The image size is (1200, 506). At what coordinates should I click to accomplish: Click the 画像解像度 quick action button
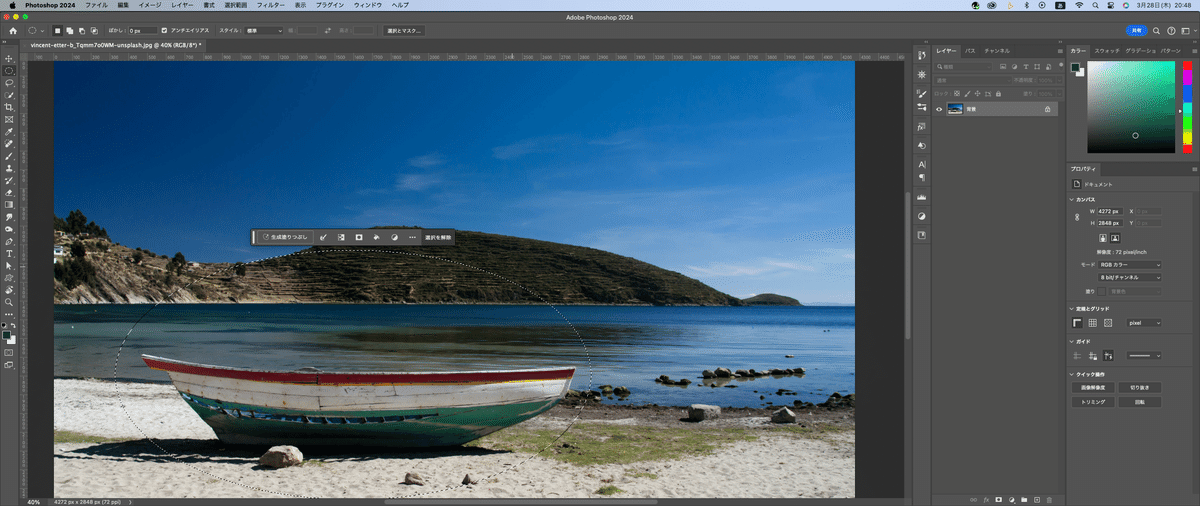point(1093,387)
